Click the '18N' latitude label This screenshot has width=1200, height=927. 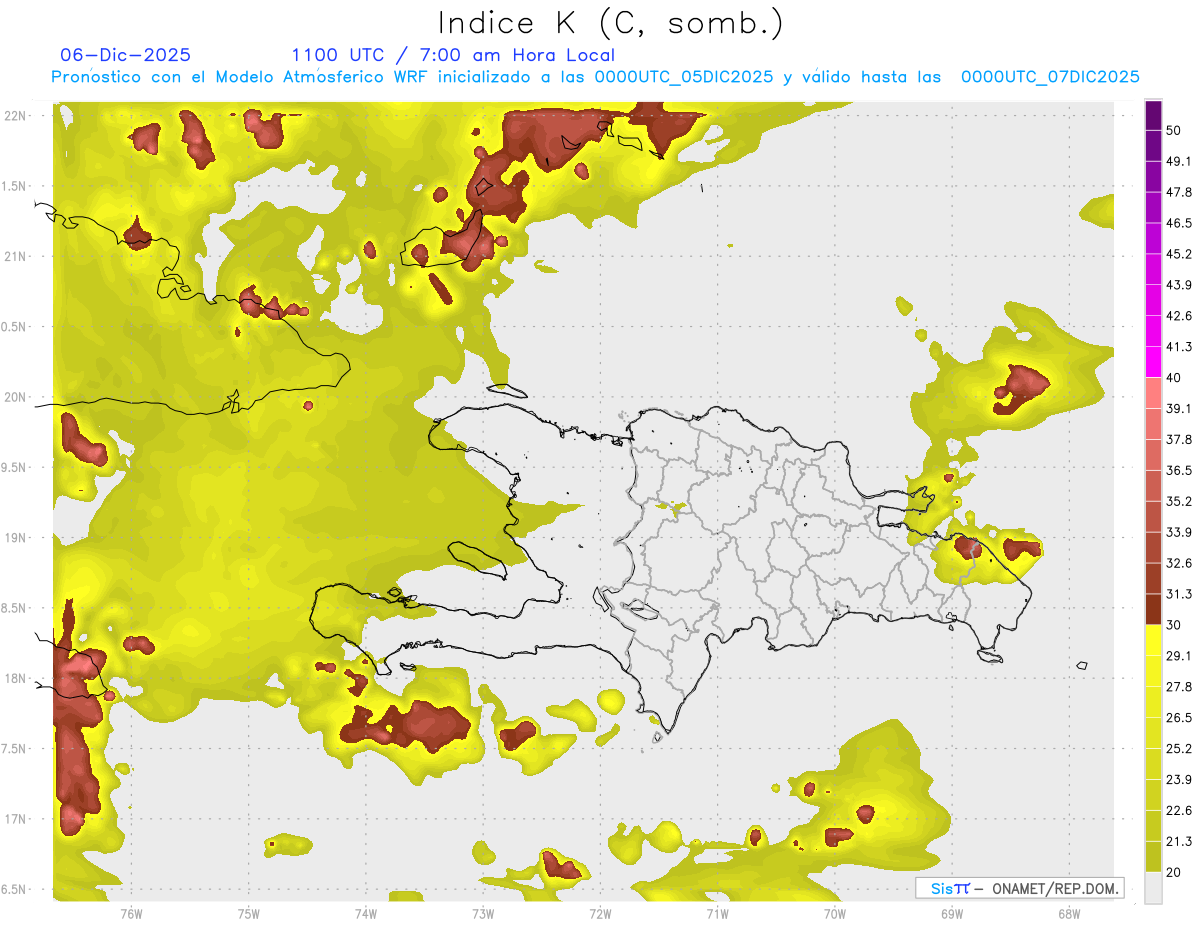click(17, 678)
